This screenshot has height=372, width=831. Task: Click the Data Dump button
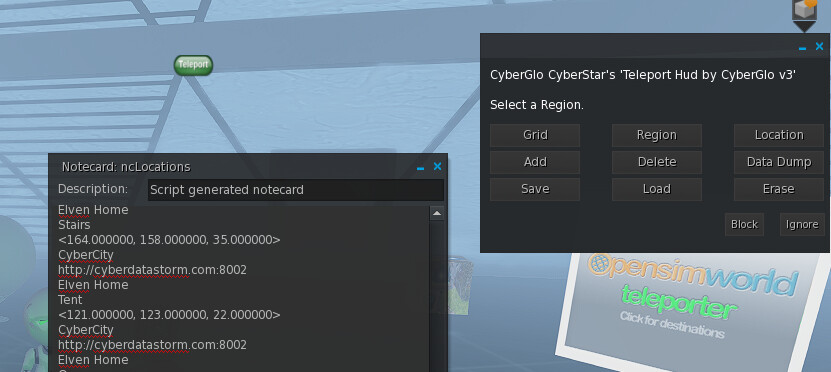point(779,162)
